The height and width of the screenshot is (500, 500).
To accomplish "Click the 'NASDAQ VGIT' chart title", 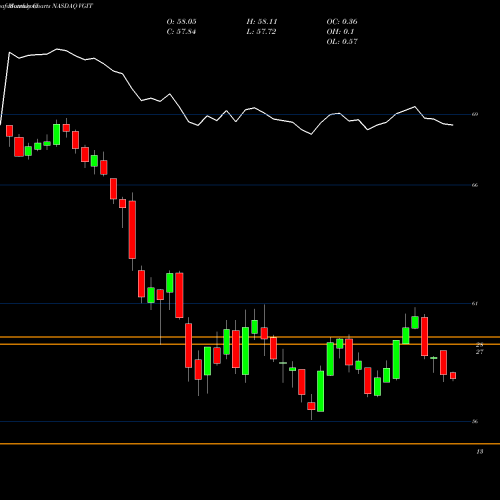I will [73, 6].
